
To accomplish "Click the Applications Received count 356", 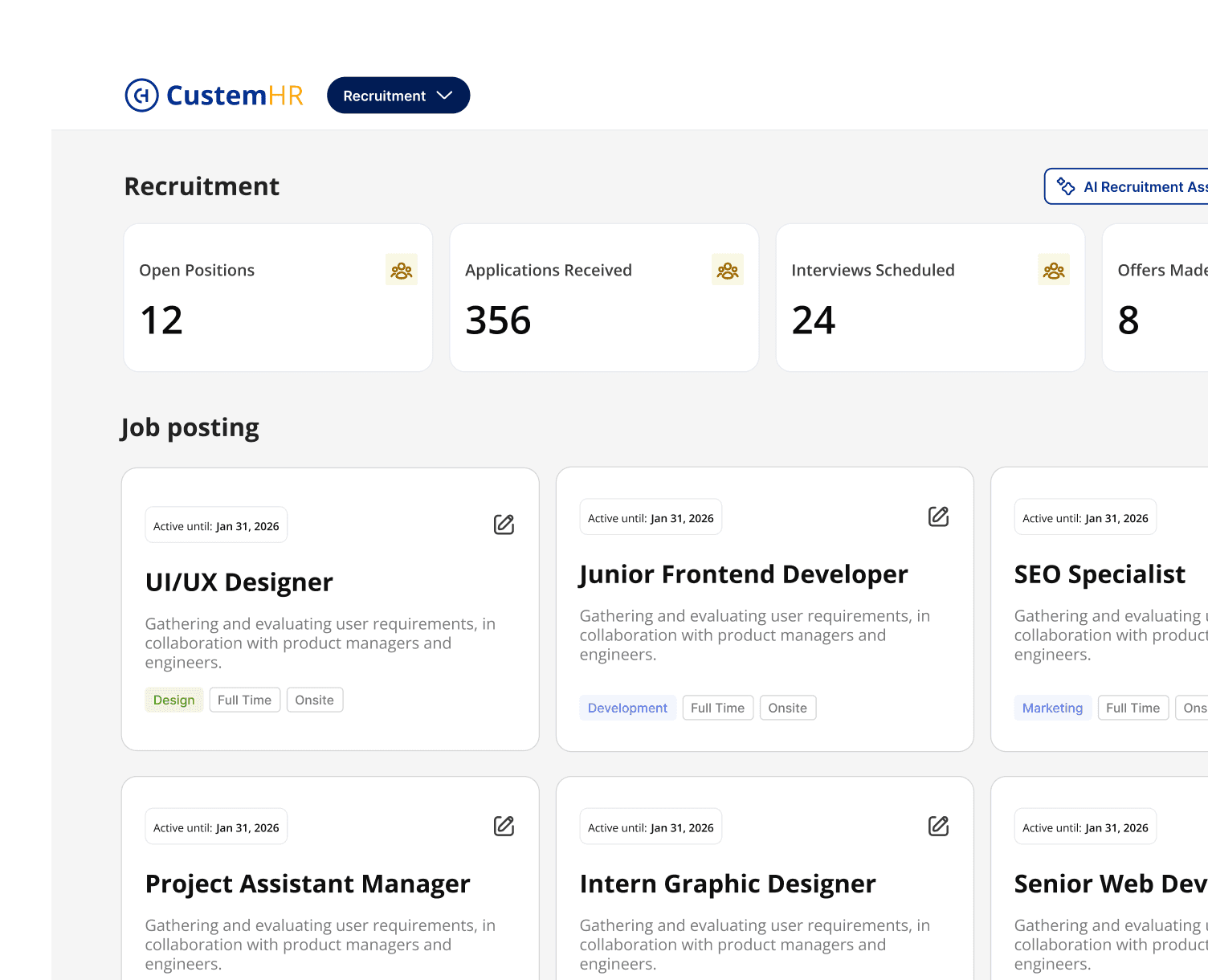I will (498, 321).
